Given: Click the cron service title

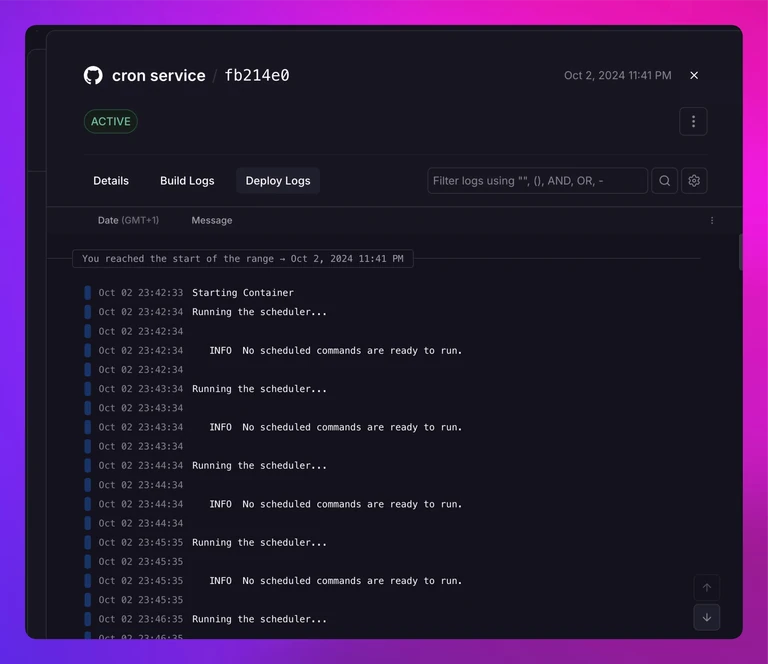Looking at the screenshot, I should [x=159, y=75].
